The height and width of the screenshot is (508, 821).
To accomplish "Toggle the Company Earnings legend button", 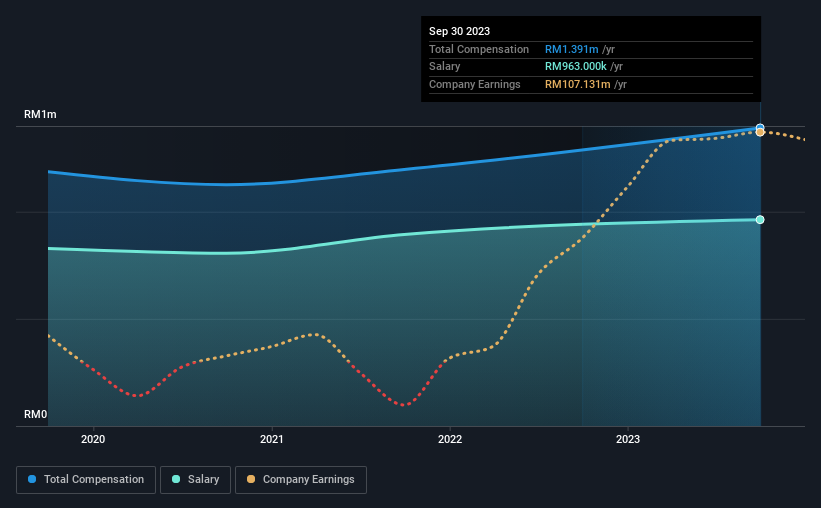I will (x=301, y=480).
